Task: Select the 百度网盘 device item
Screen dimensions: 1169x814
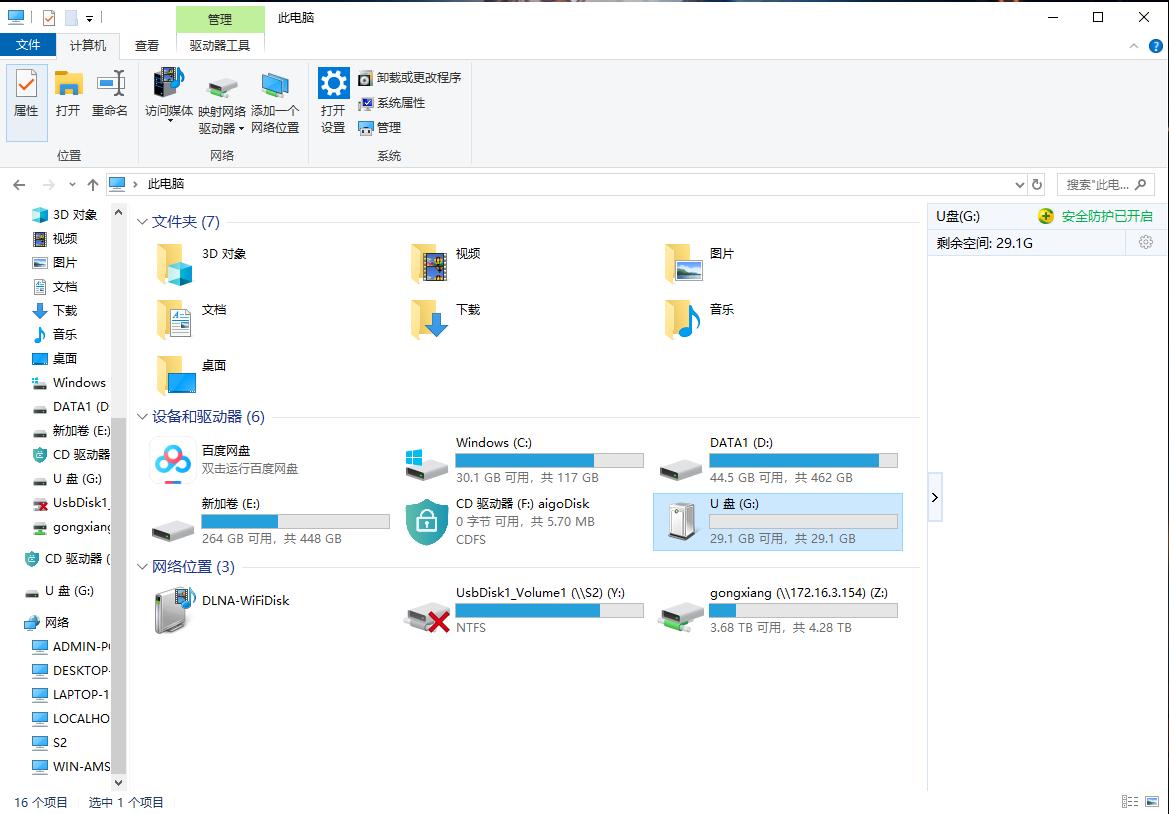Action: click(x=224, y=460)
